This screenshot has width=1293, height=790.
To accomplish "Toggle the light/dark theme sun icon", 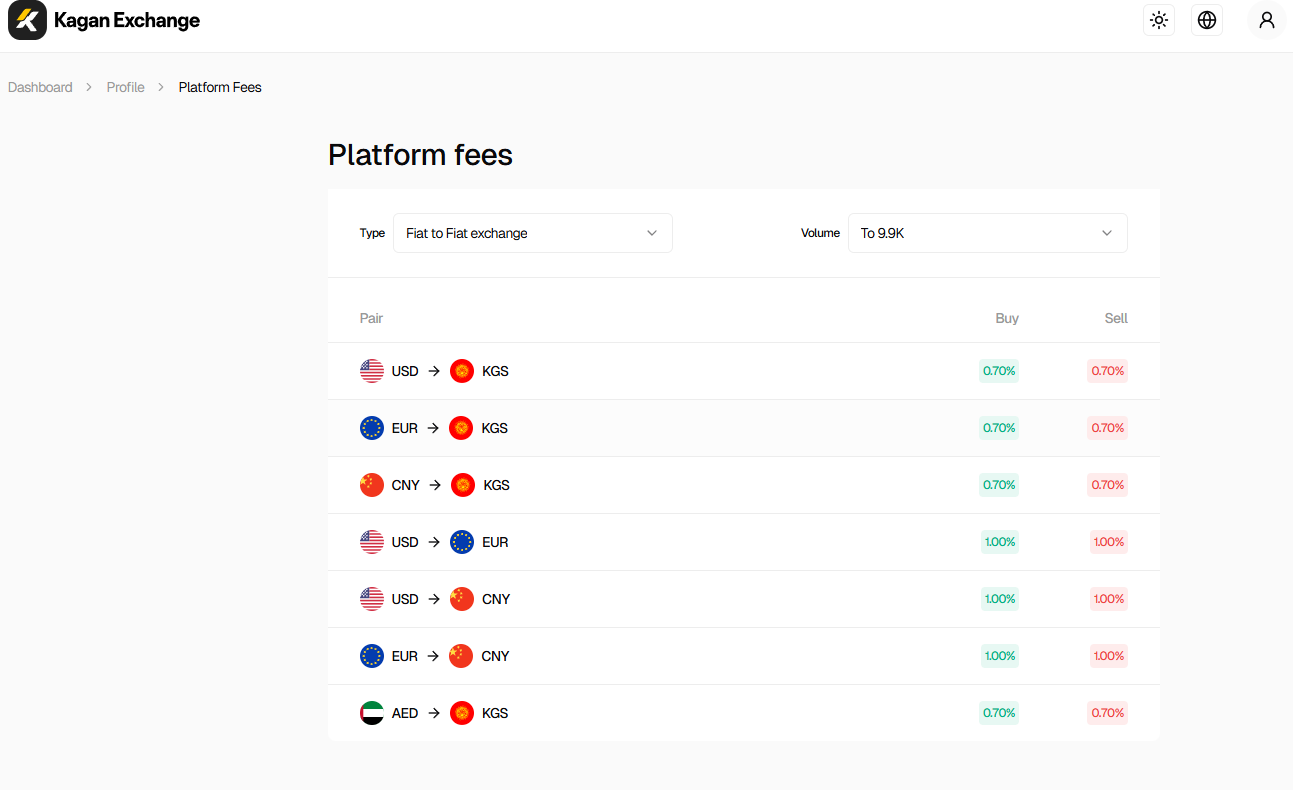I will pos(1159,20).
